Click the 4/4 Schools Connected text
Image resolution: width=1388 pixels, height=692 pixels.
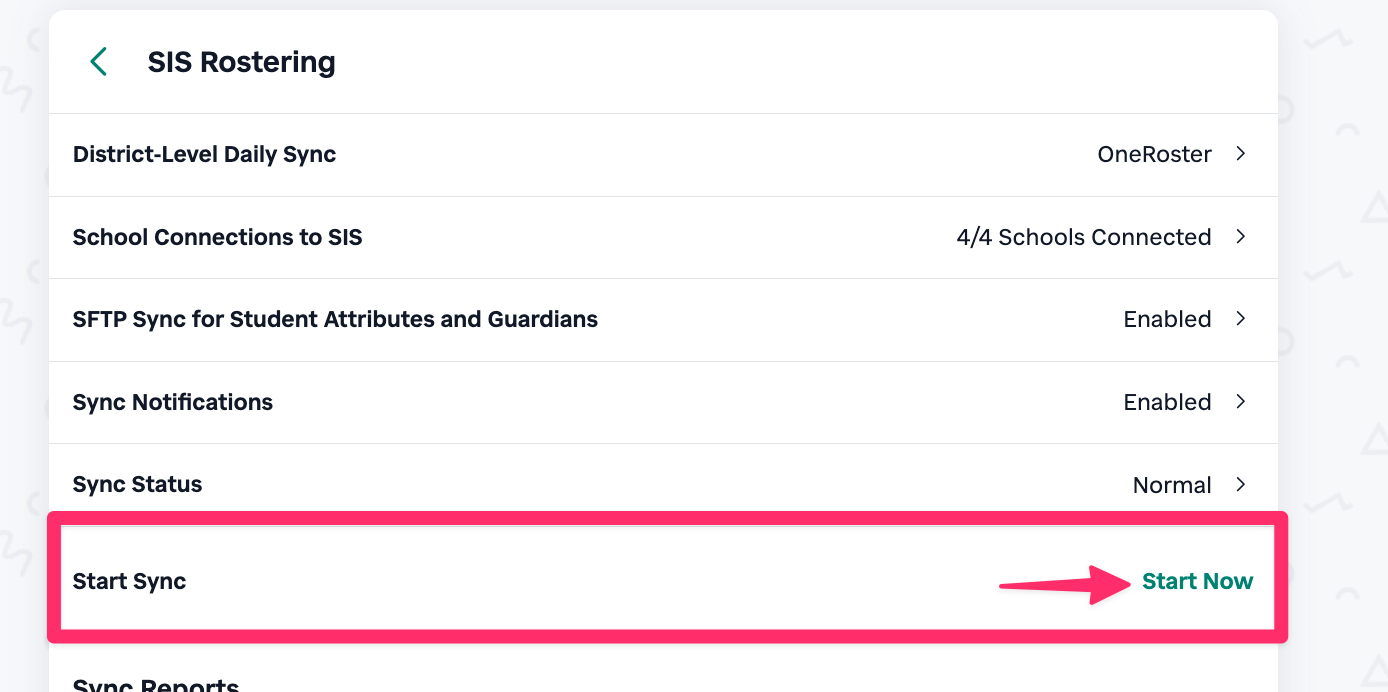tap(1083, 237)
